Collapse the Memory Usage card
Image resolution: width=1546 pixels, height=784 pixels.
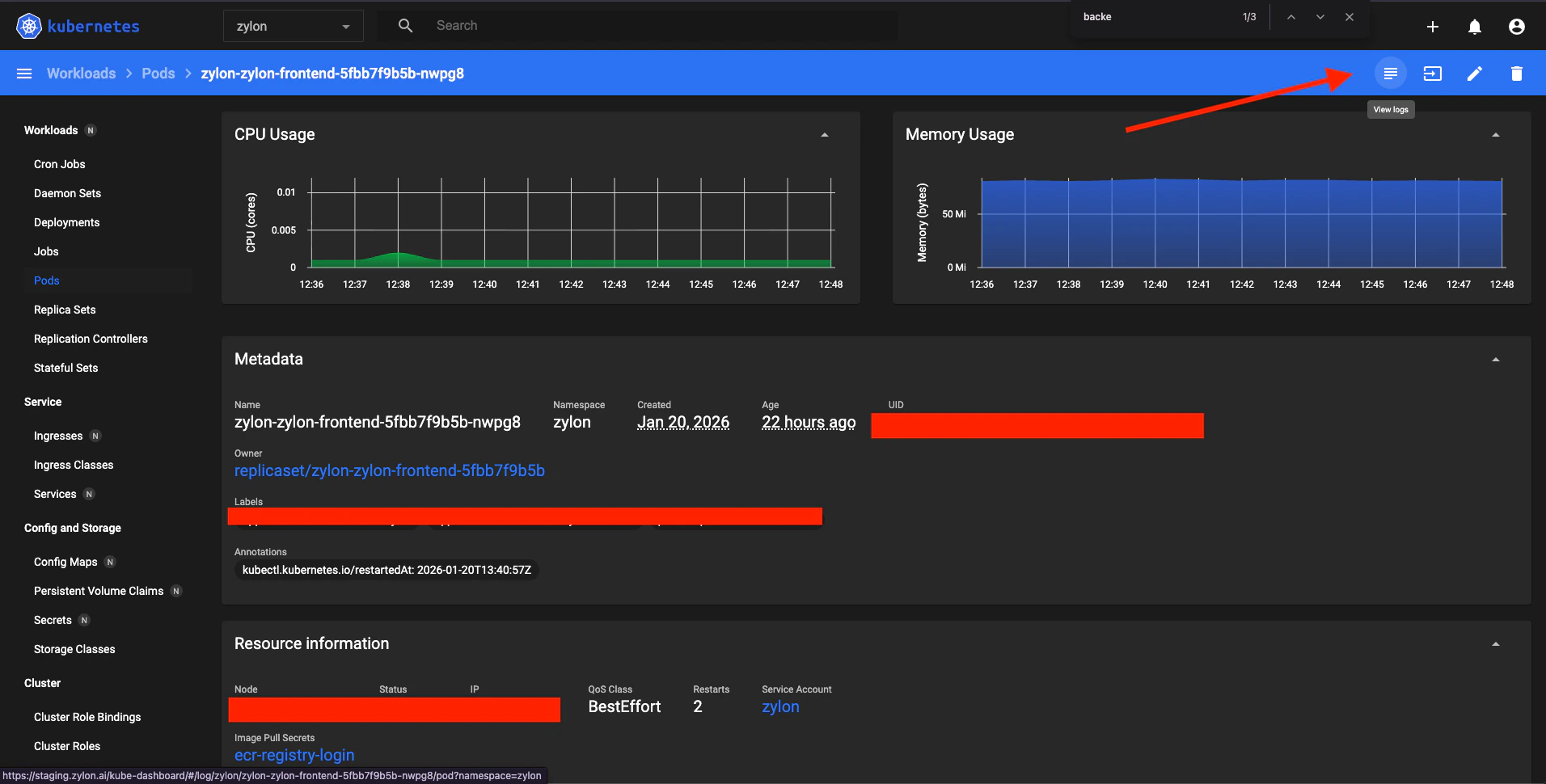point(1496,135)
